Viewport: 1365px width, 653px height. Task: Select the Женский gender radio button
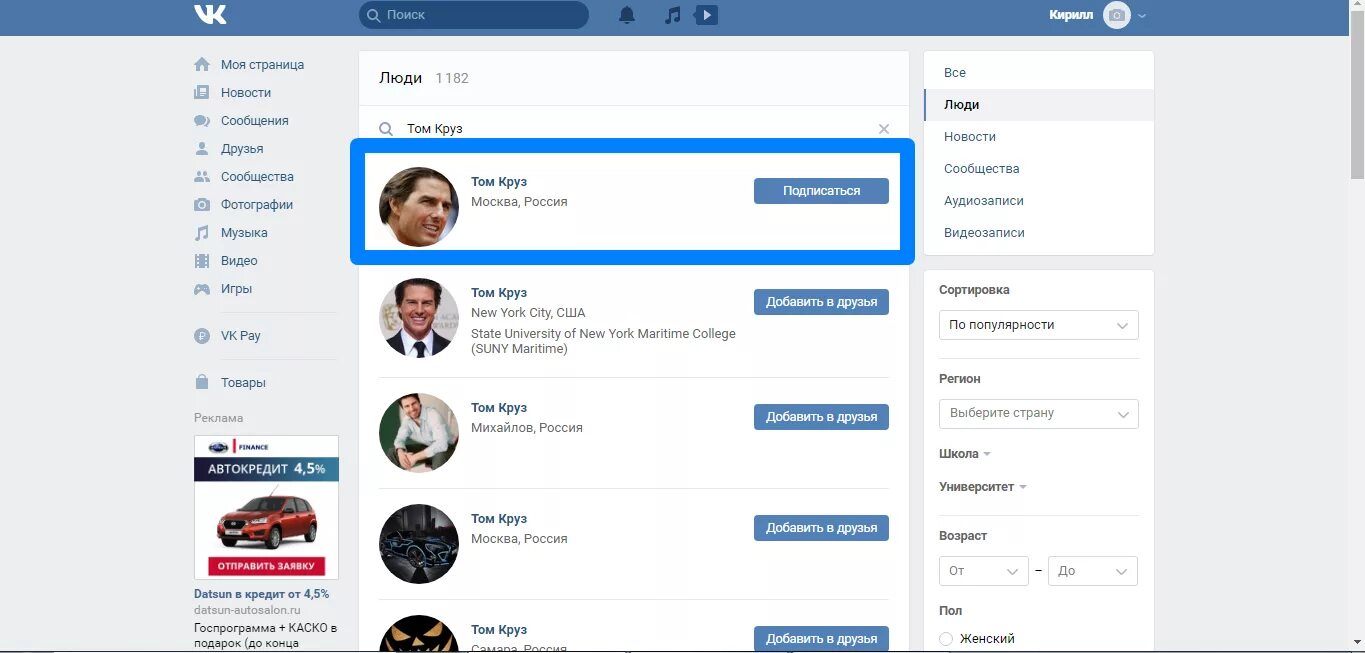point(946,638)
